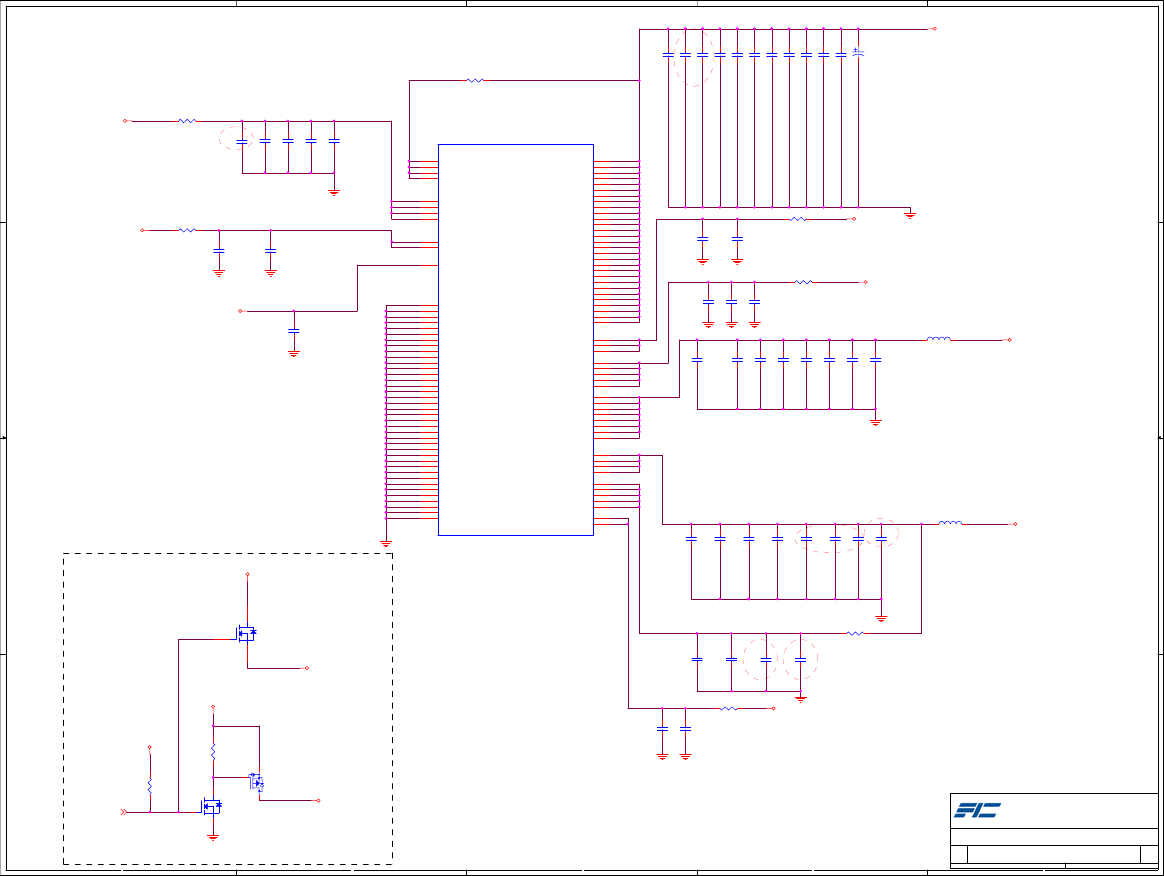Click the ground symbol under the grounded MOSFET
The height and width of the screenshot is (876, 1164).
click(213, 837)
